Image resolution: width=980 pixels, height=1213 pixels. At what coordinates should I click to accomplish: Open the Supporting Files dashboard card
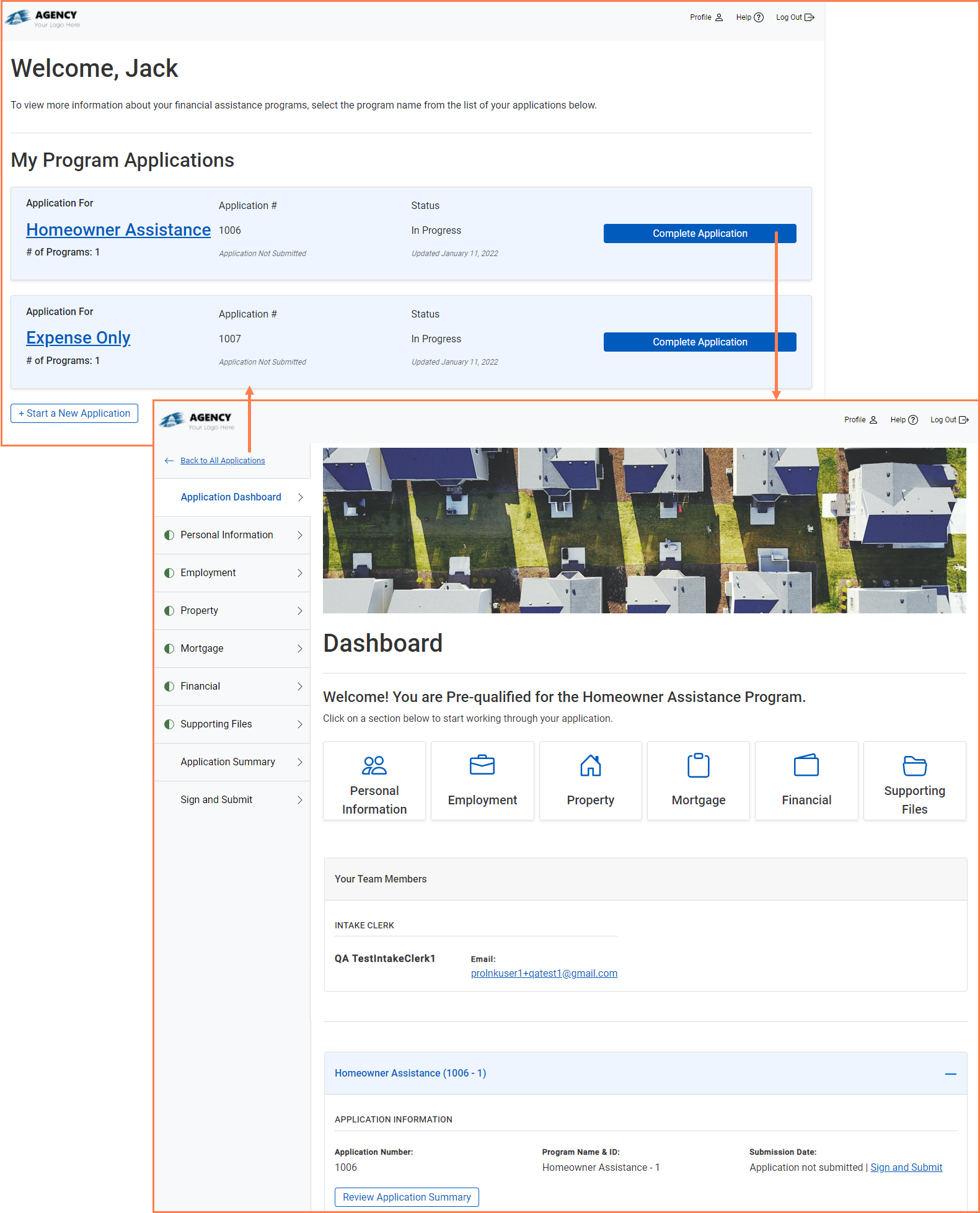click(x=914, y=781)
